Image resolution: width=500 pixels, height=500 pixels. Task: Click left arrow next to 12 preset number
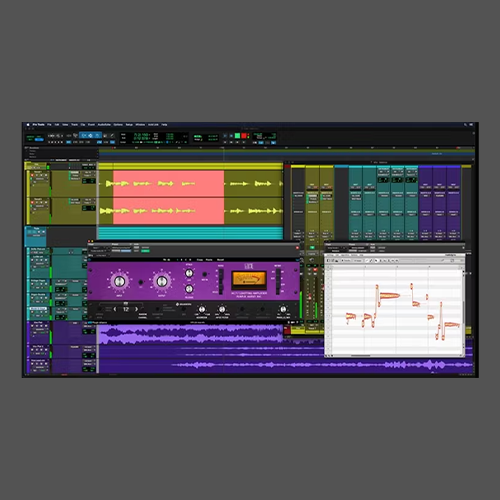pyautogui.click(x=115, y=309)
